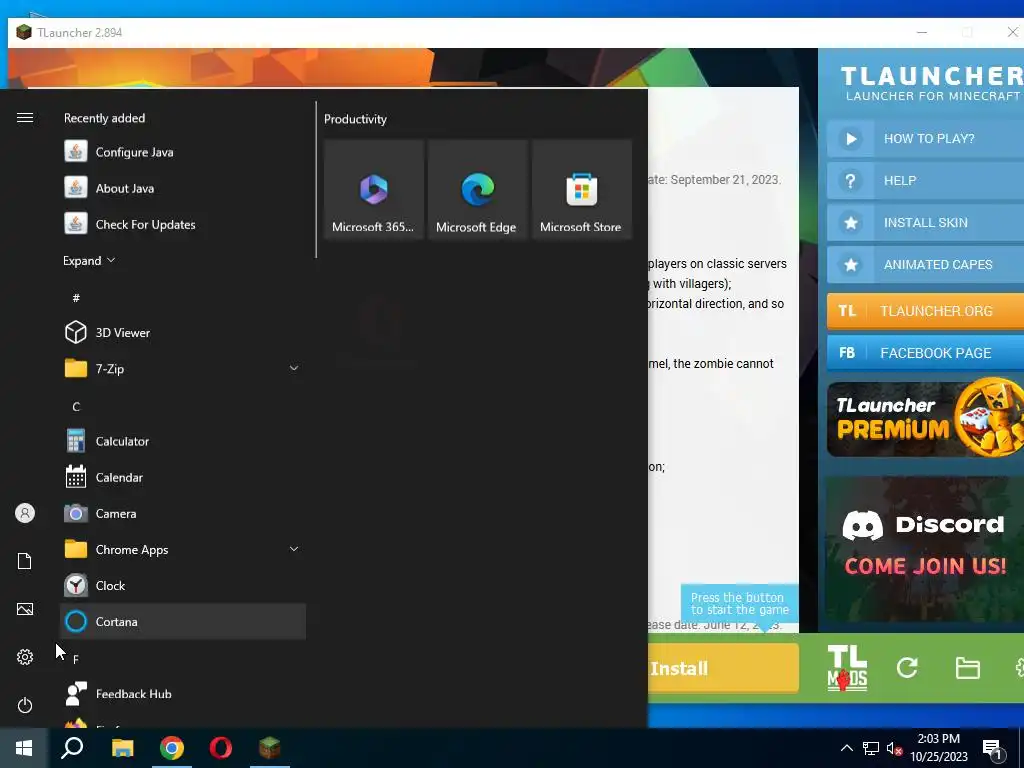Open the 7-Zip folder icon
The image size is (1024, 768).
tap(76, 368)
